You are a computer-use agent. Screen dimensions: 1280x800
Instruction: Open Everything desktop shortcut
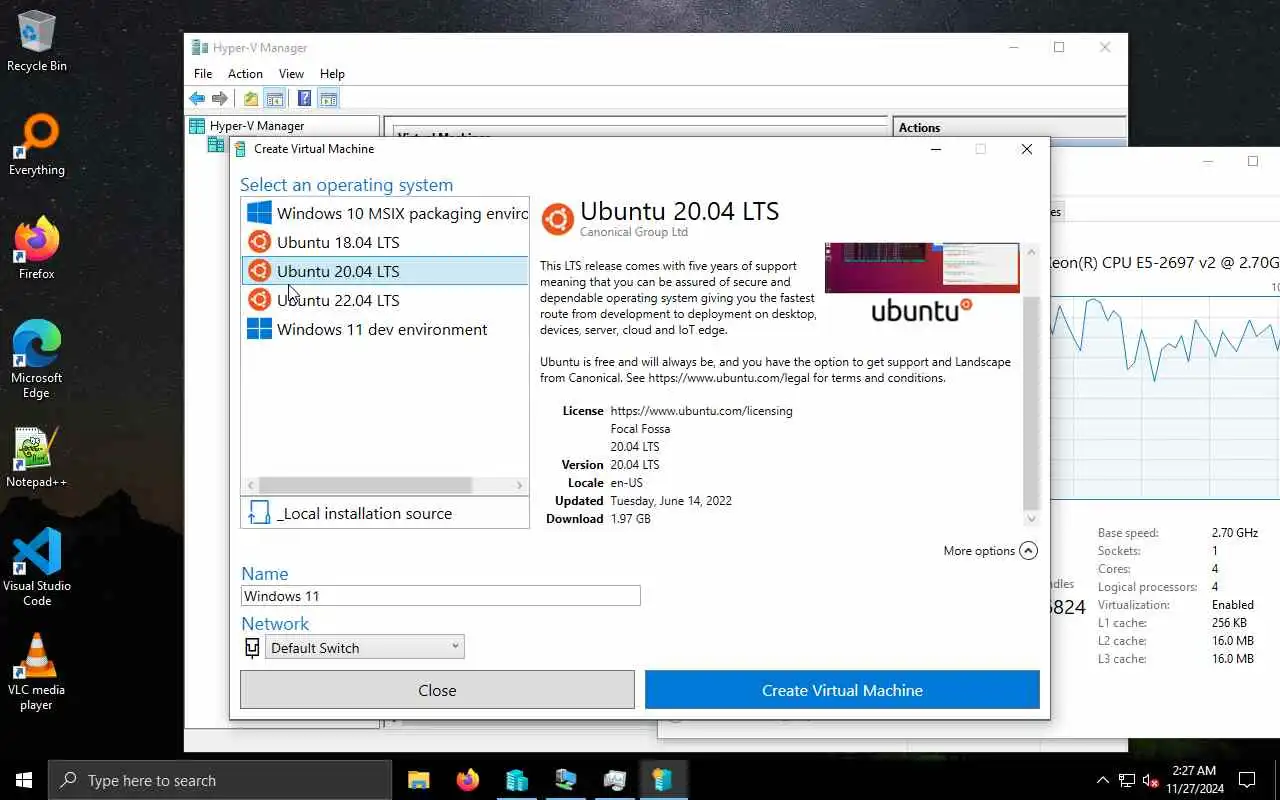37,145
